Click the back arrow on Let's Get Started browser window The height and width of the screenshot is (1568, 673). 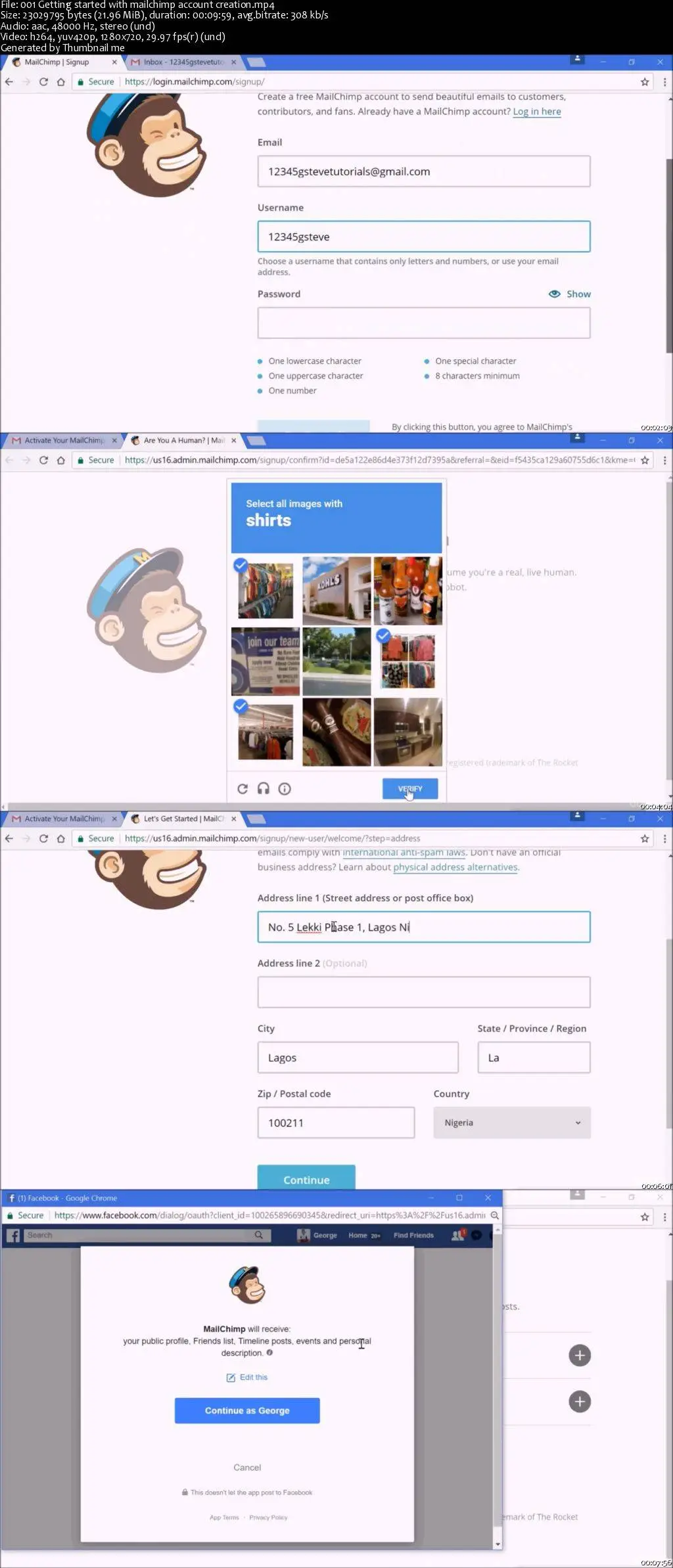[9, 839]
